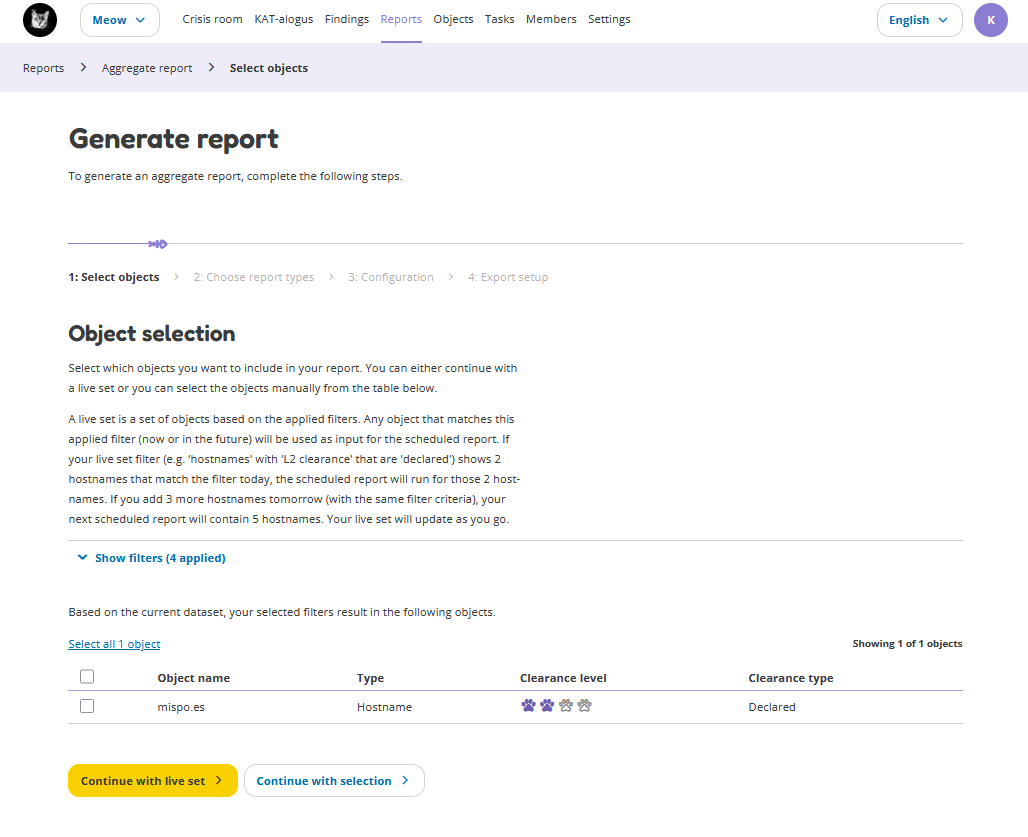Viewport: 1028px width, 837px height.
Task: Open Crisis room in navigation
Action: (212, 19)
